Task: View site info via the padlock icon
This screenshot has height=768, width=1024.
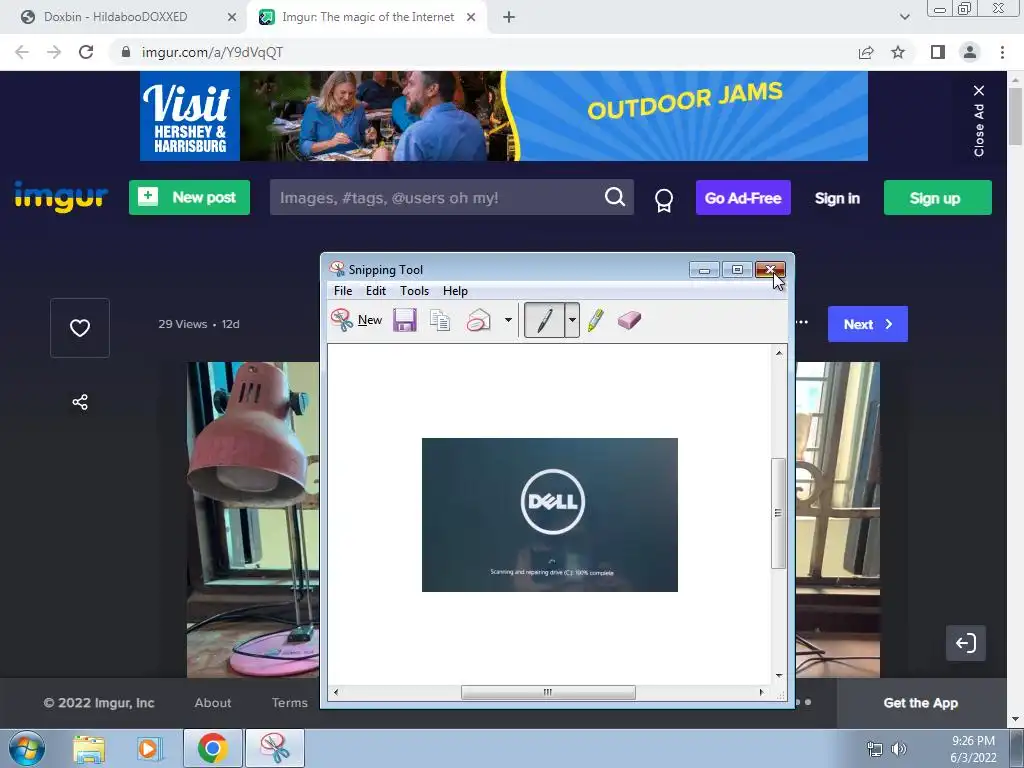Action: click(126, 52)
